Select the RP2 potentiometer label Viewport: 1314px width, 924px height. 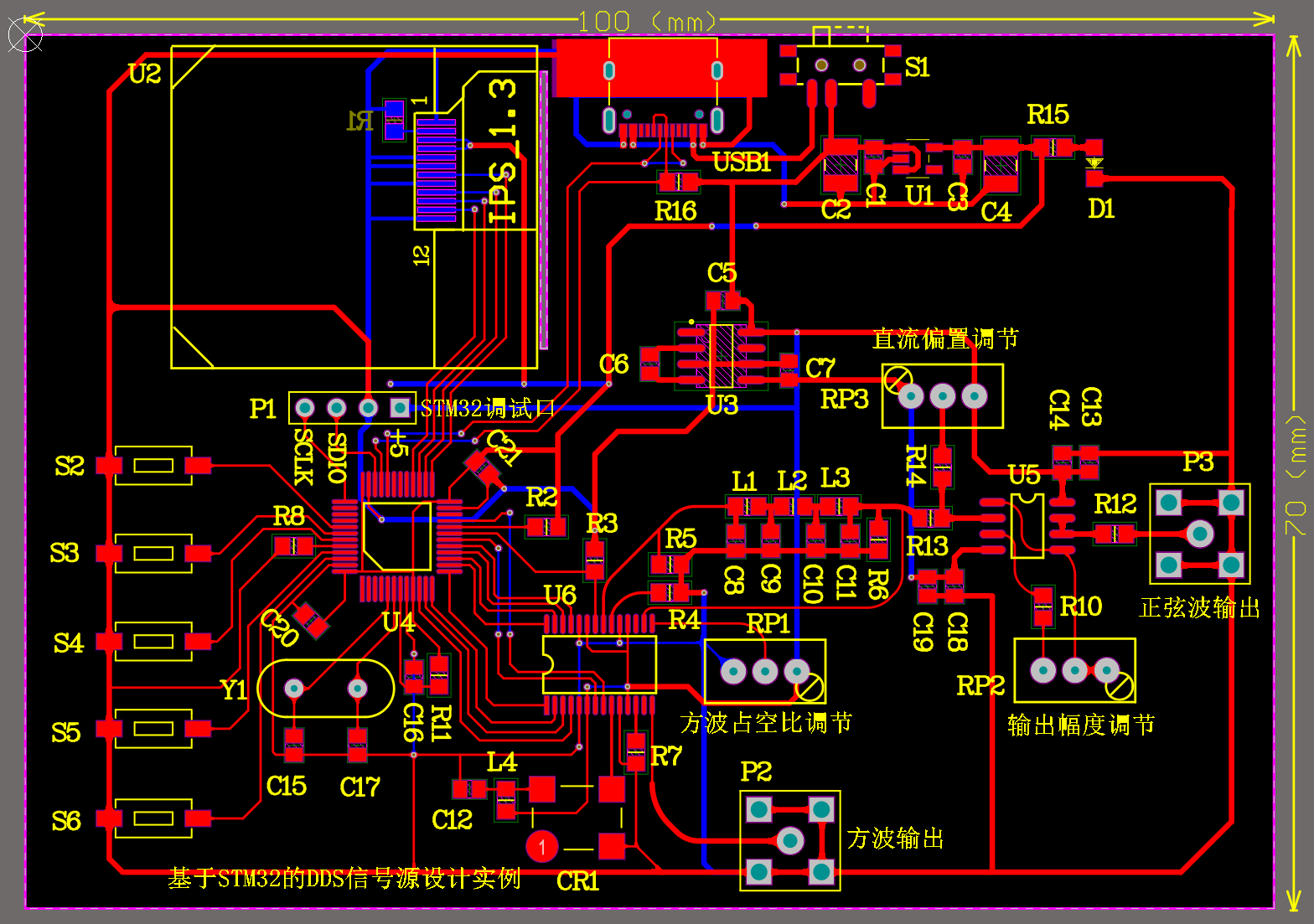tap(980, 686)
